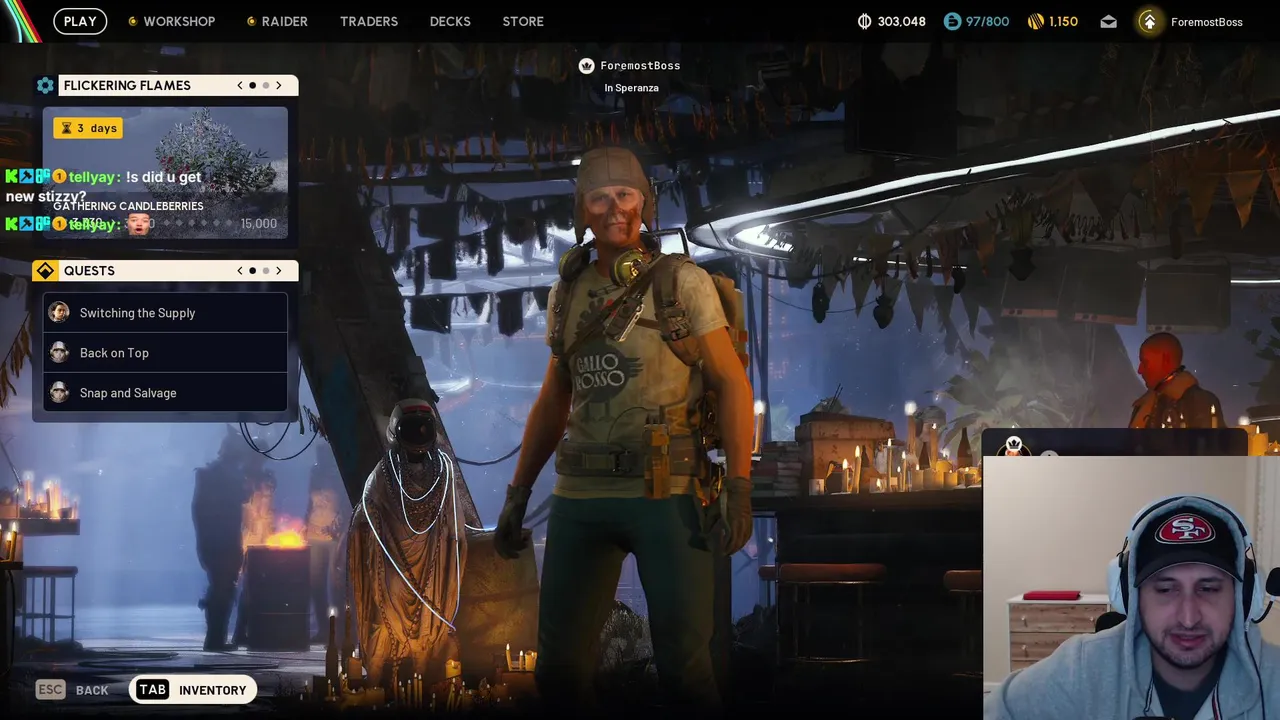1280x720 pixels.
Task: Click the player profile badge icon
Action: tap(1149, 21)
